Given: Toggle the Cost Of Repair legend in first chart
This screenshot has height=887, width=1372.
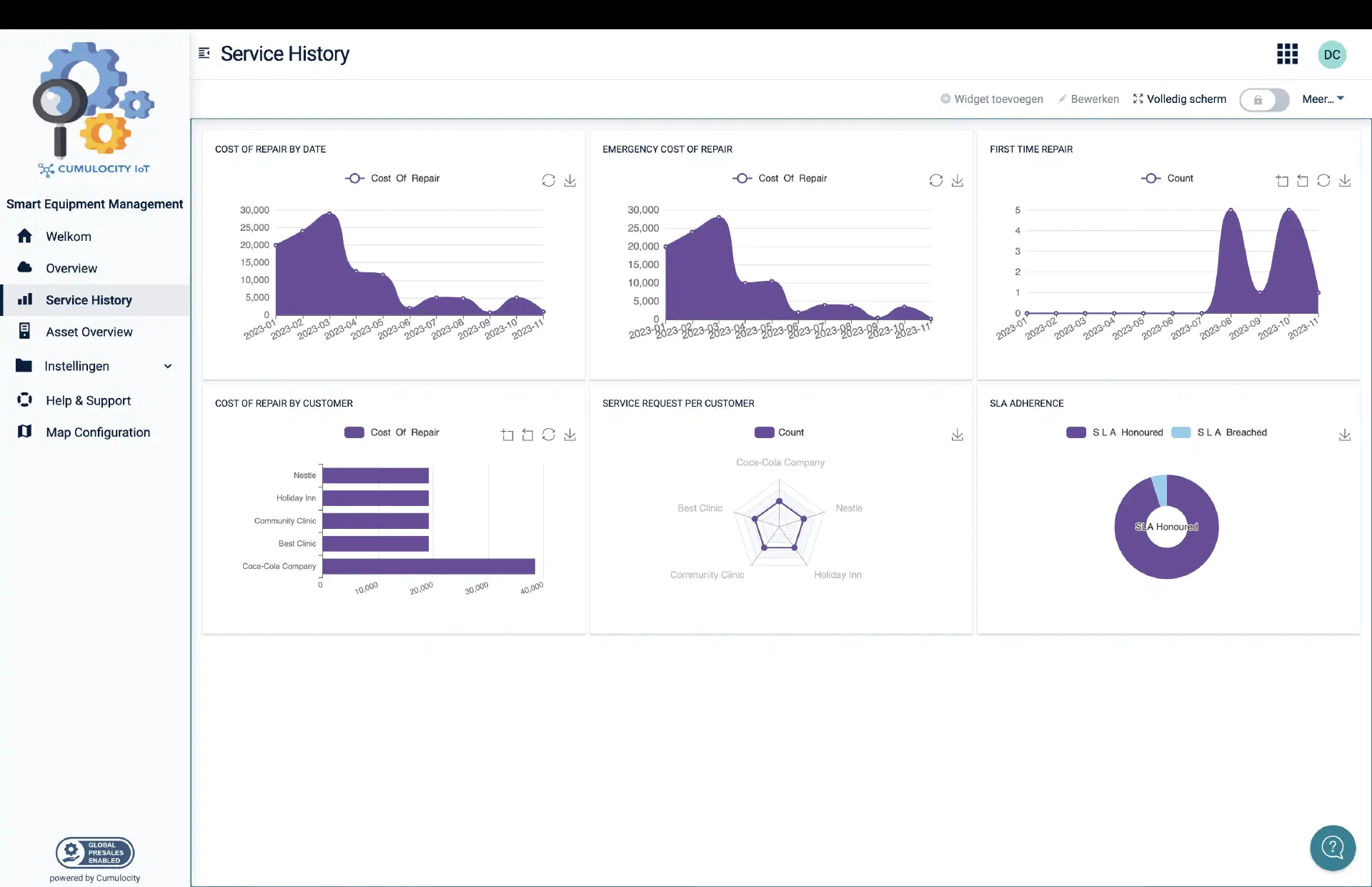Looking at the screenshot, I should coord(393,178).
